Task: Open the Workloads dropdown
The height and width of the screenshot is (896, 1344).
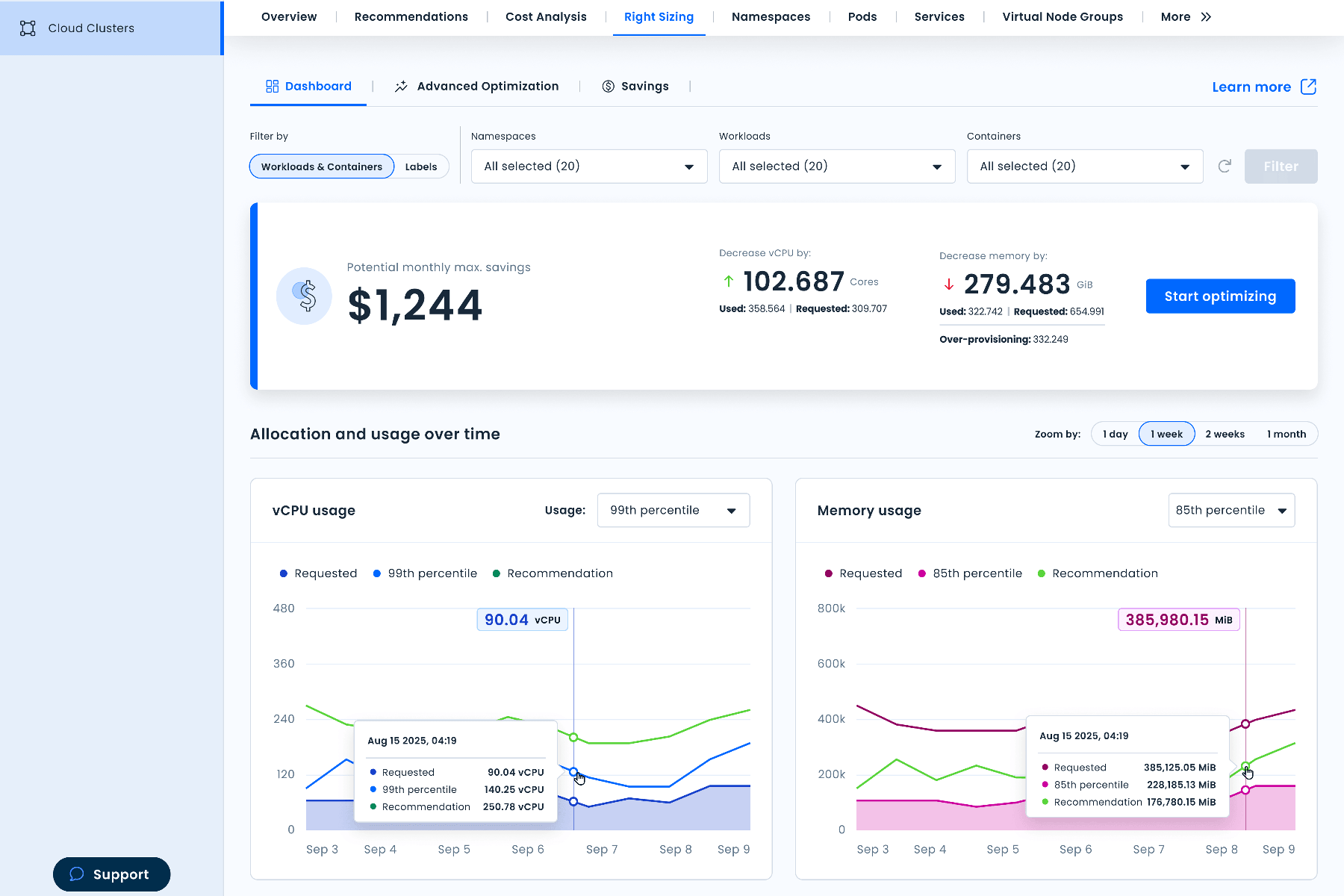Action: (x=837, y=167)
